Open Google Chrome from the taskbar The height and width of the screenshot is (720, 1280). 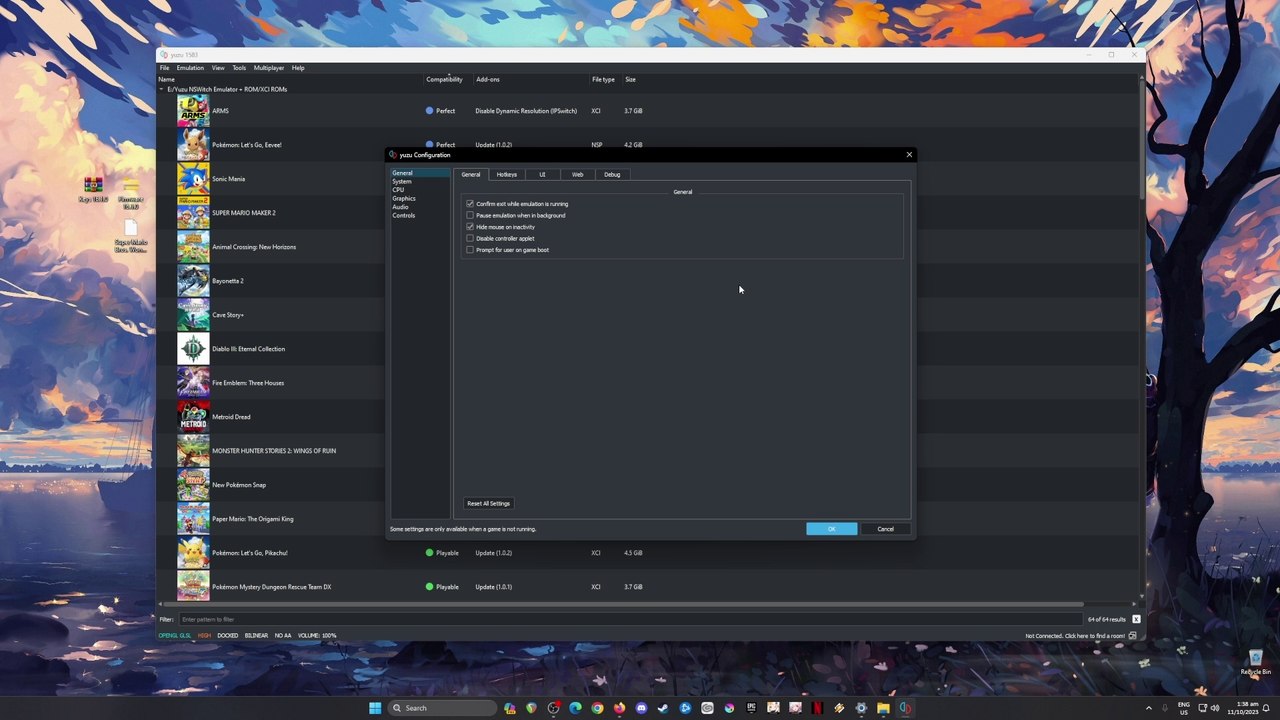pos(597,708)
